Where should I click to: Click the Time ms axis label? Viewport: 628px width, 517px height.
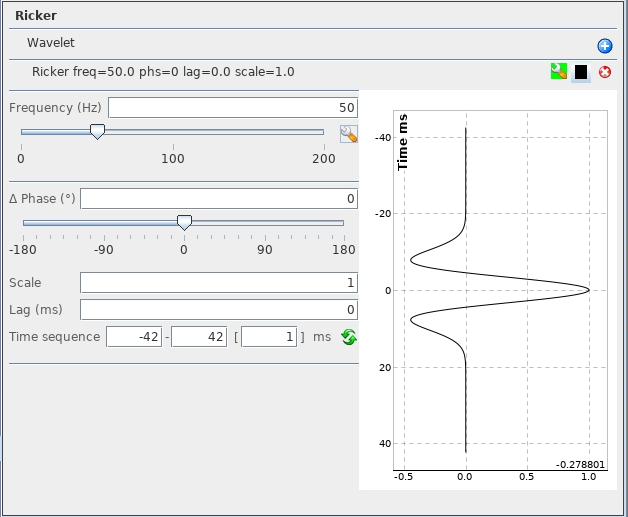403,143
